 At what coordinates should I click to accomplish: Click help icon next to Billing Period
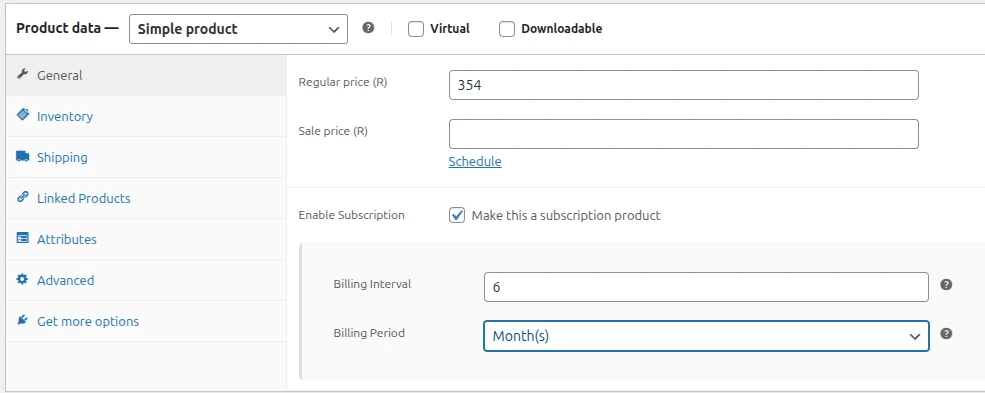point(946,334)
